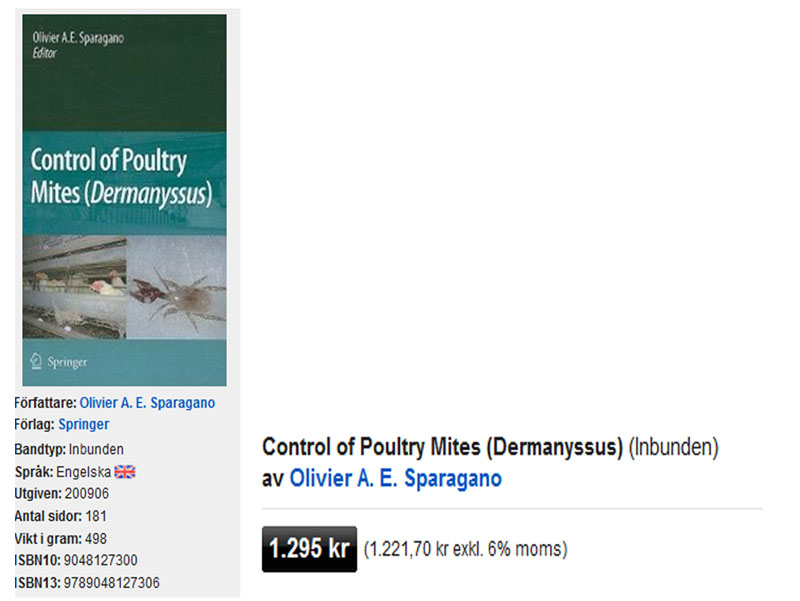Click the price excluding 6% moms text
Screen dimensions: 800x601
point(465,549)
